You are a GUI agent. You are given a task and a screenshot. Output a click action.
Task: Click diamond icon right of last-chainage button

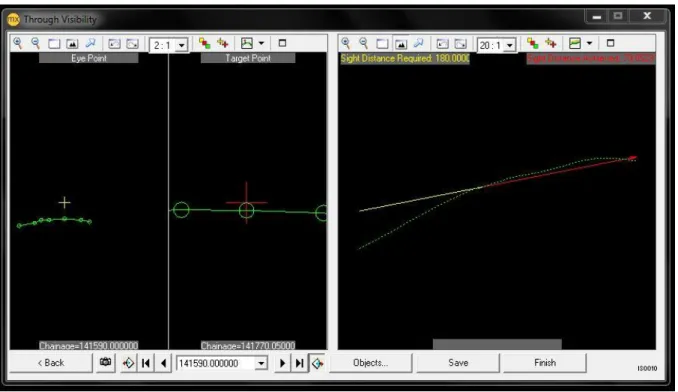(317, 363)
